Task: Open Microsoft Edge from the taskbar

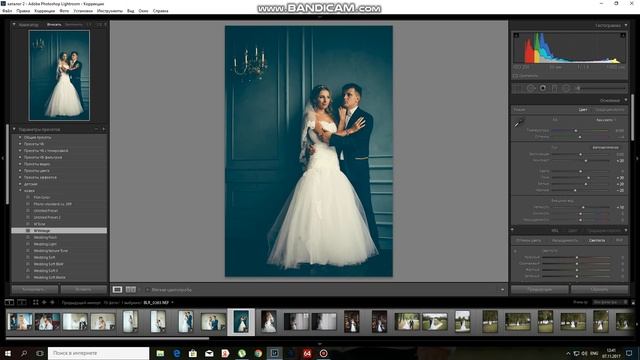Action: tap(177, 353)
